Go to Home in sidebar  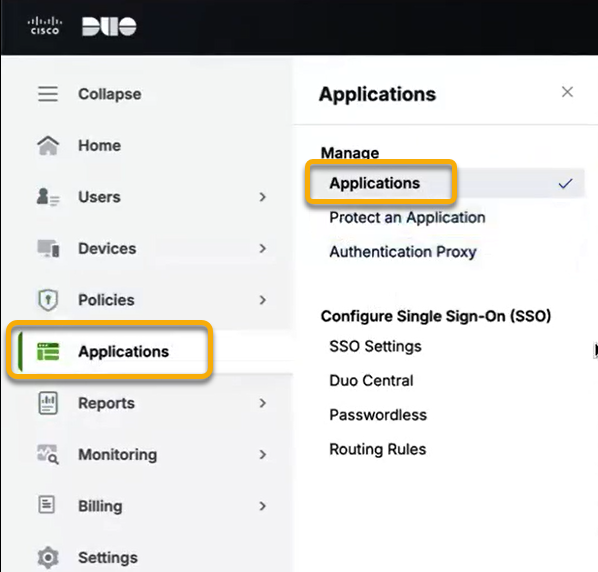point(100,145)
